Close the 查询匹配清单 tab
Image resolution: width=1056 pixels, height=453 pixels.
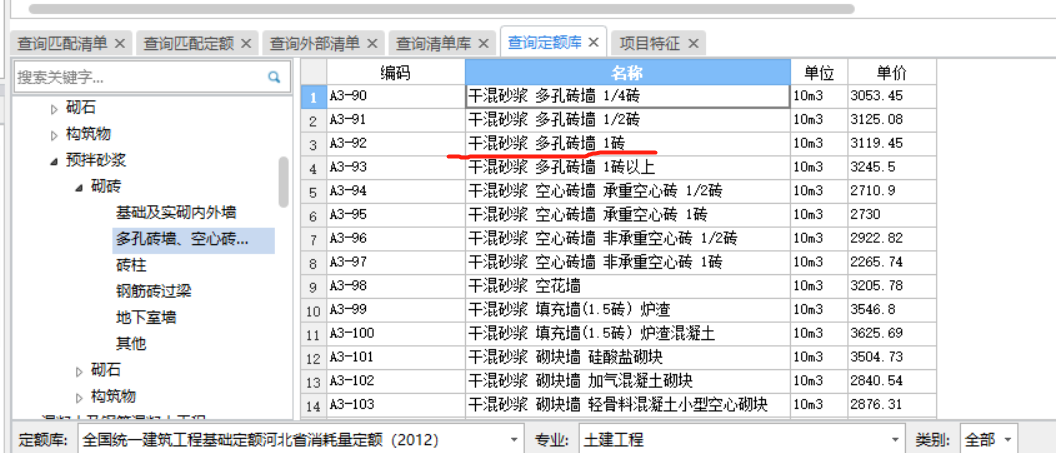[x=120, y=43]
